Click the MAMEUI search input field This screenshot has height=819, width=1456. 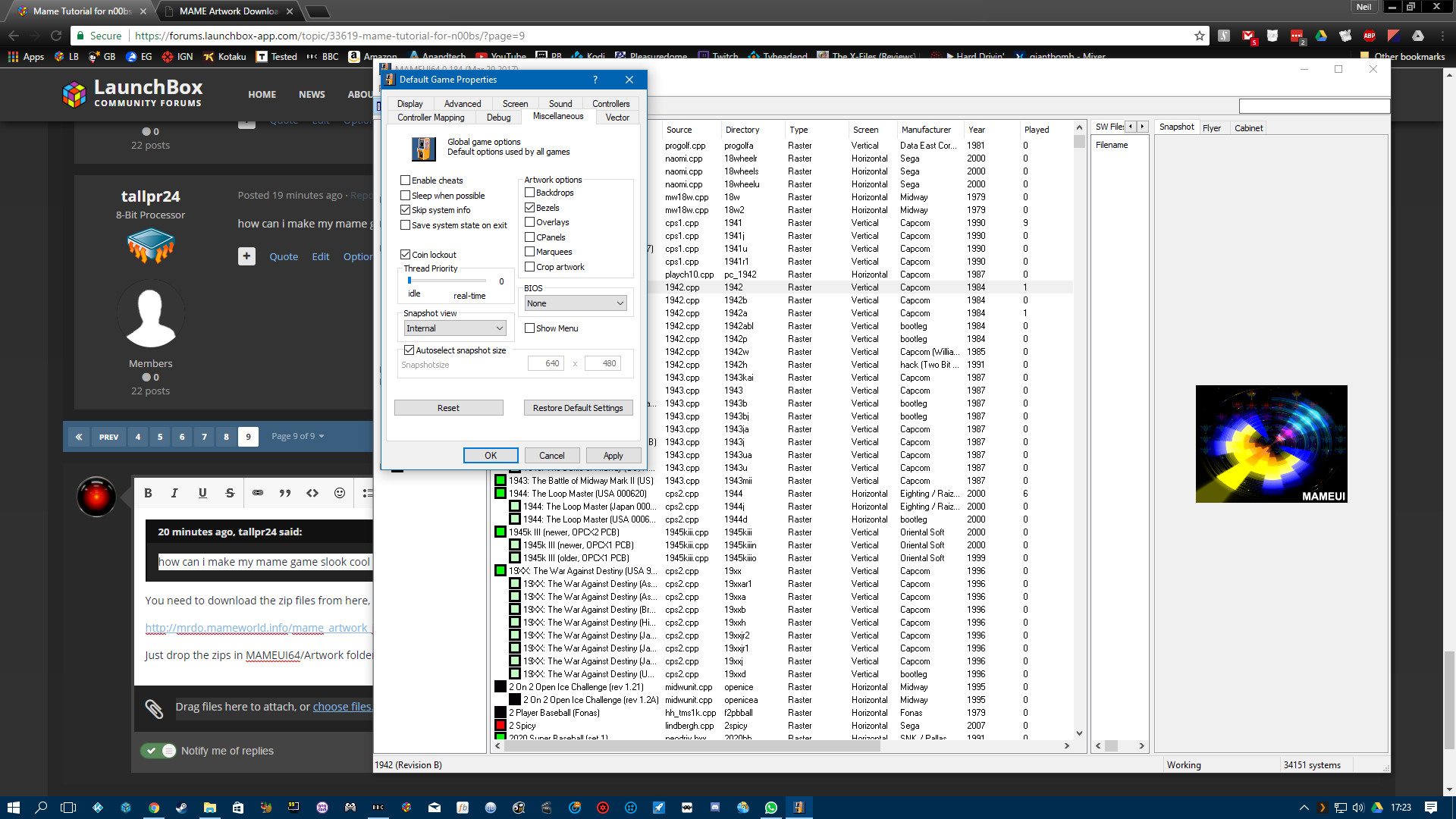click(1314, 106)
